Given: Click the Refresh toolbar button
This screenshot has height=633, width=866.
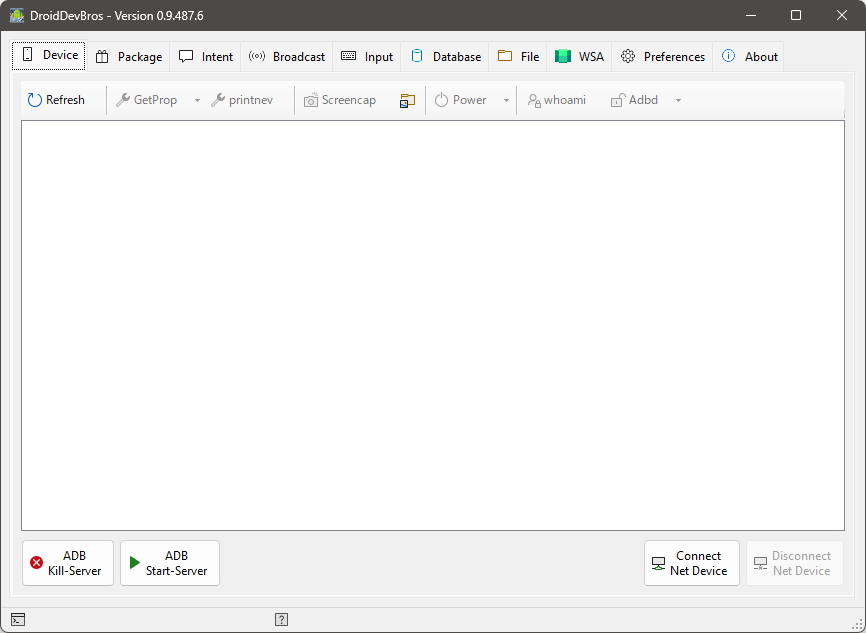Looking at the screenshot, I should tap(56, 100).
